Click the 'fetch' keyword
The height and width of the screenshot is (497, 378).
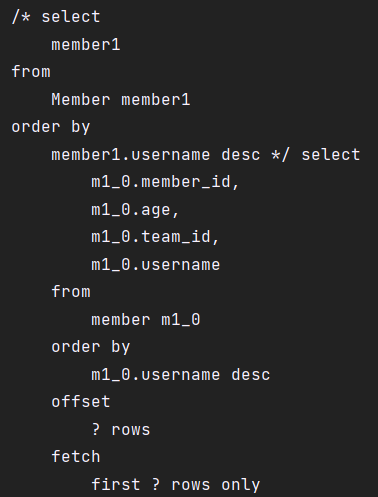76,457
